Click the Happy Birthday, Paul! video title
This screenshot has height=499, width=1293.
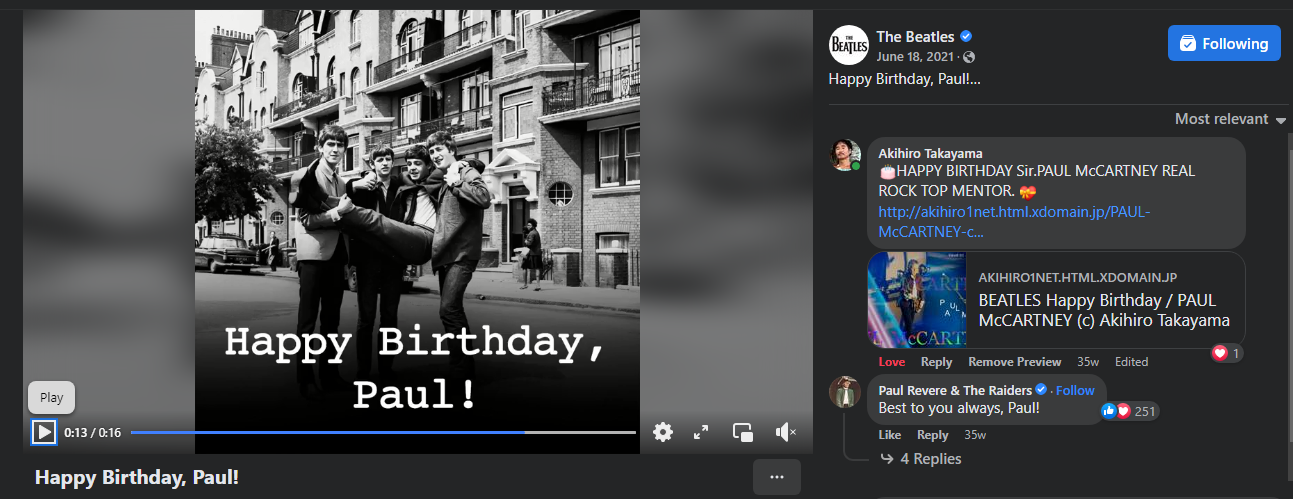pos(137,477)
